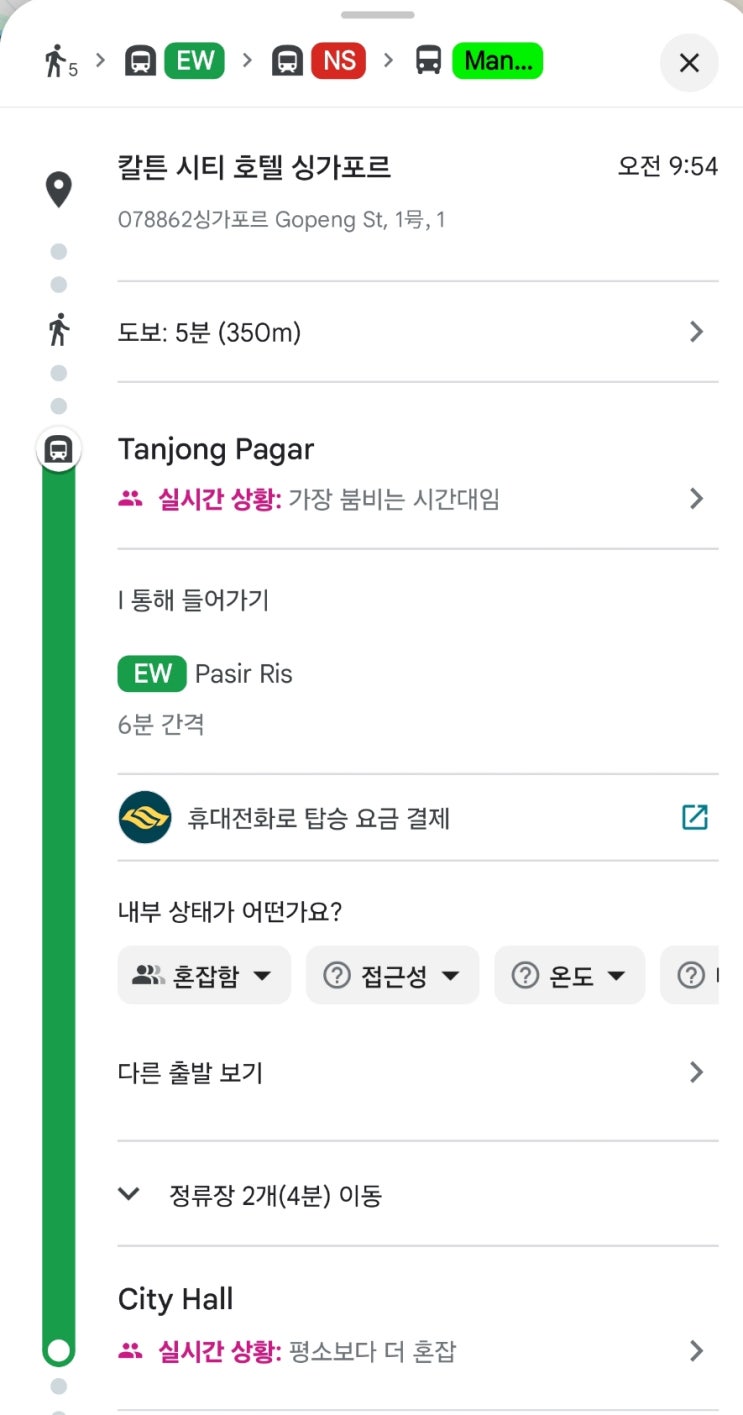Open City Hall live busyness chevron

(696, 1352)
